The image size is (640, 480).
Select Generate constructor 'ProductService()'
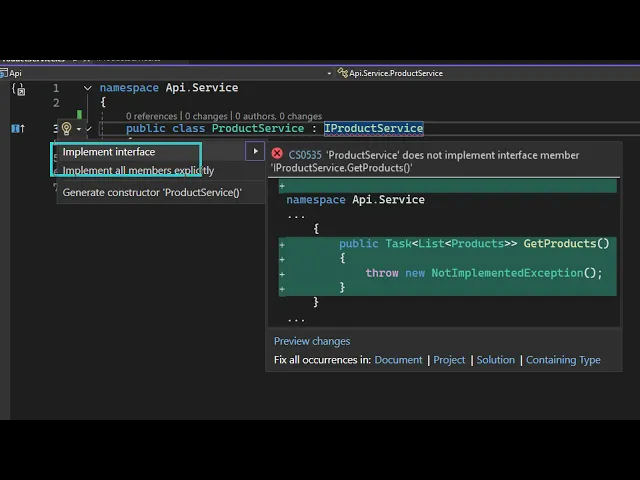coord(152,192)
